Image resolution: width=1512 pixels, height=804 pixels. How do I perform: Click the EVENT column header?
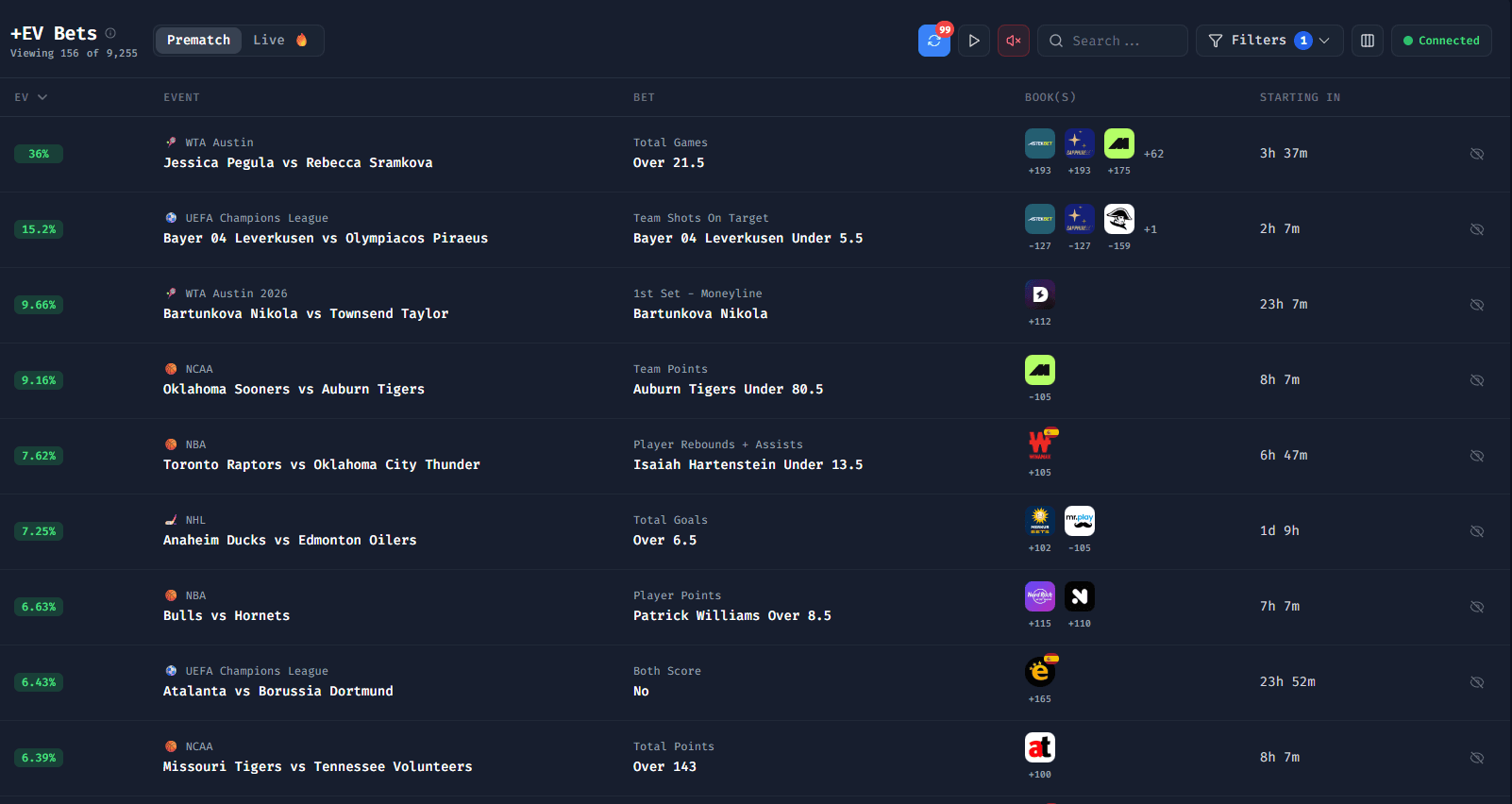(181, 97)
